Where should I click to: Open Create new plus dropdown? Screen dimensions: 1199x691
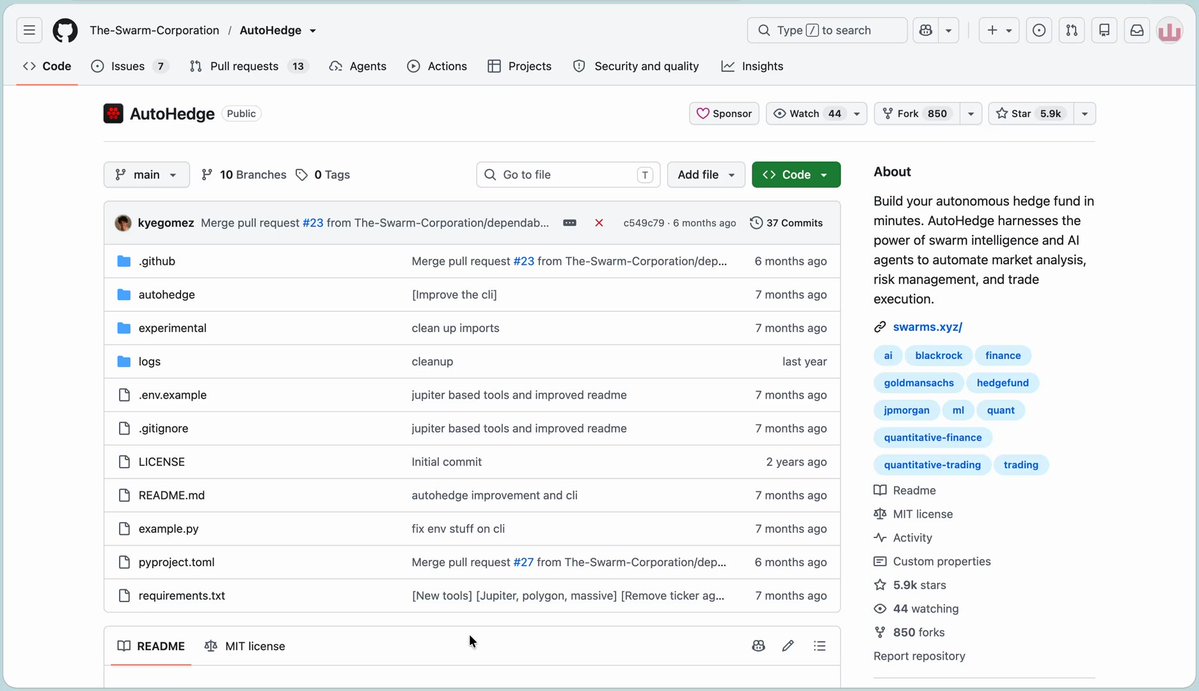click(x=999, y=31)
